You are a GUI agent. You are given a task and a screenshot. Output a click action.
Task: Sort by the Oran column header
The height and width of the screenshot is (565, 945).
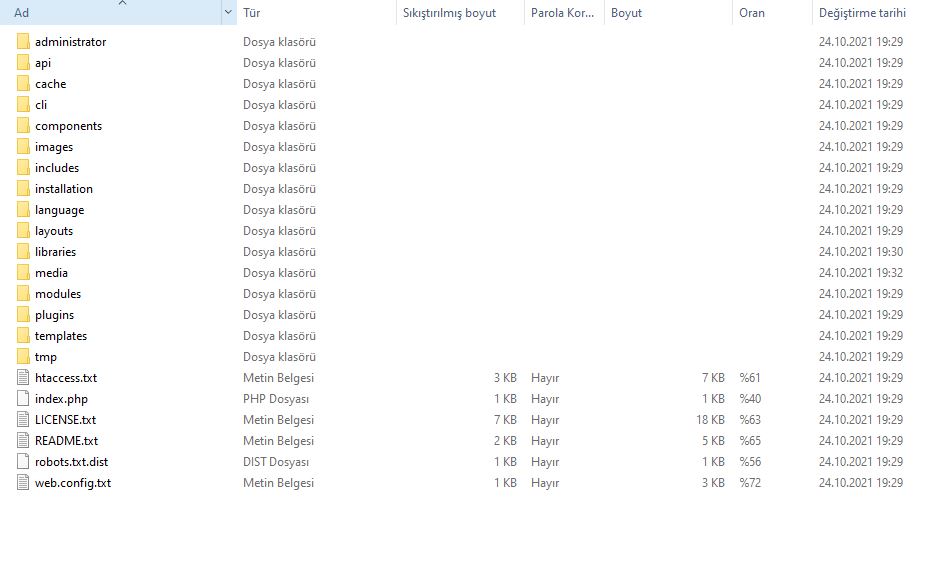pyautogui.click(x=772, y=12)
